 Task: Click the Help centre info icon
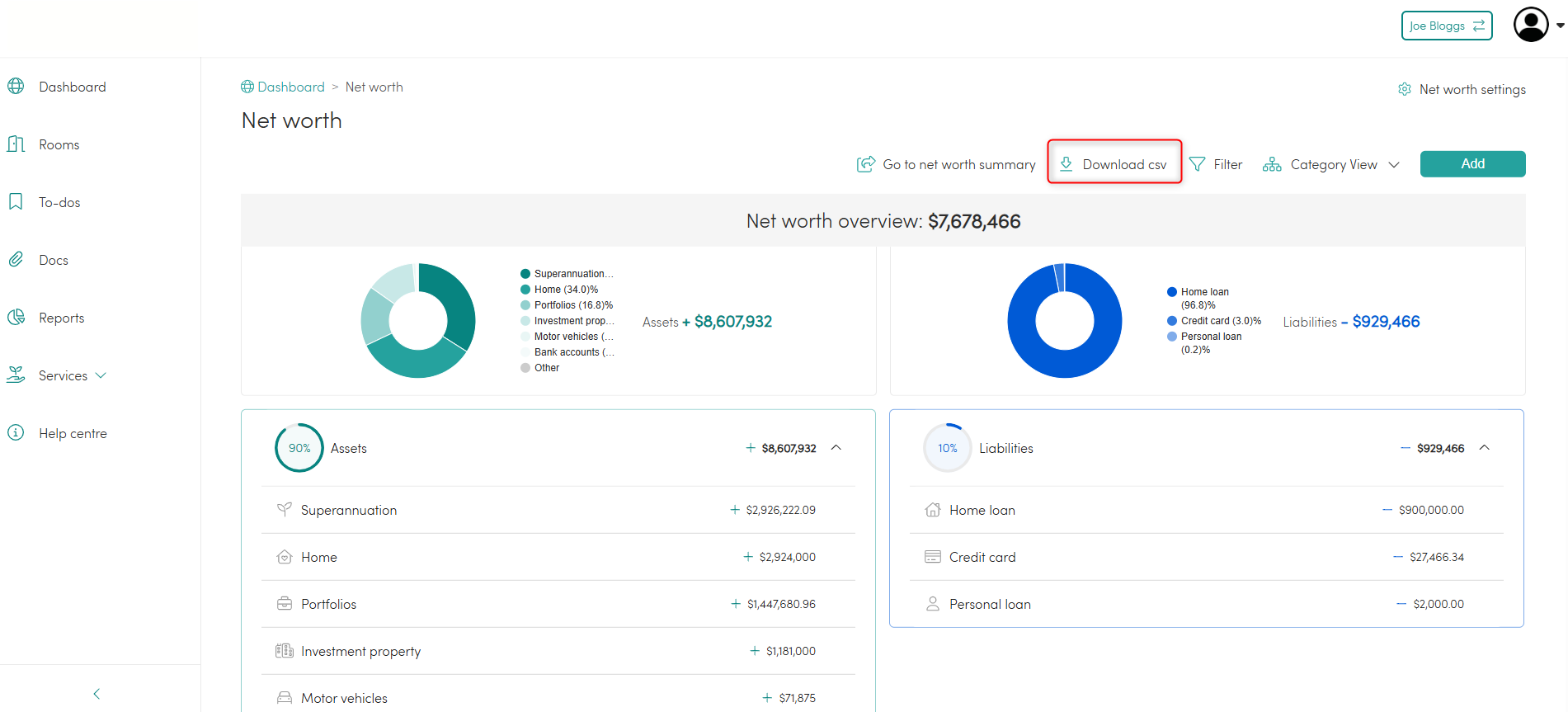pyautogui.click(x=16, y=432)
